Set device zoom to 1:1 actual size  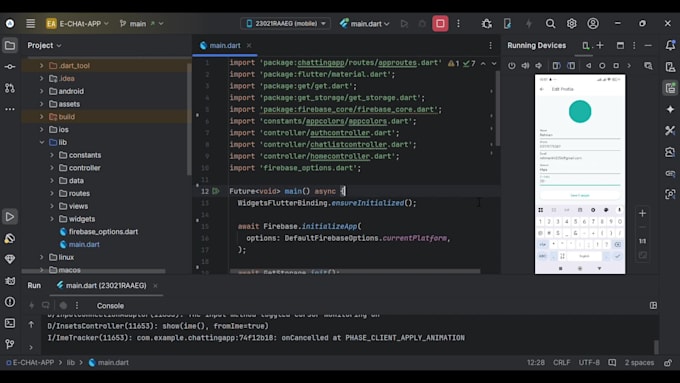(x=642, y=241)
